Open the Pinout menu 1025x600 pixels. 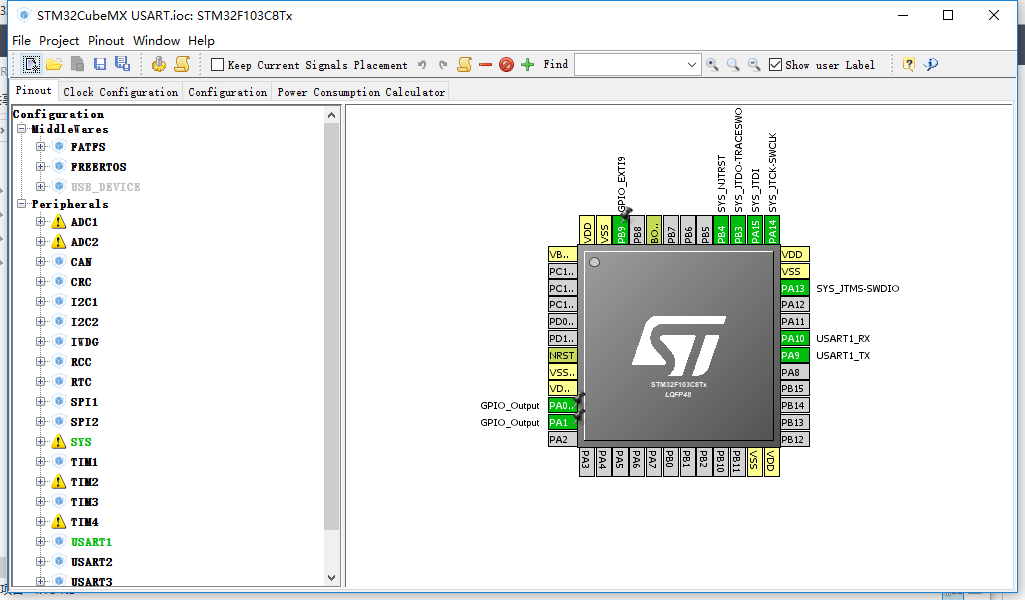coord(106,41)
